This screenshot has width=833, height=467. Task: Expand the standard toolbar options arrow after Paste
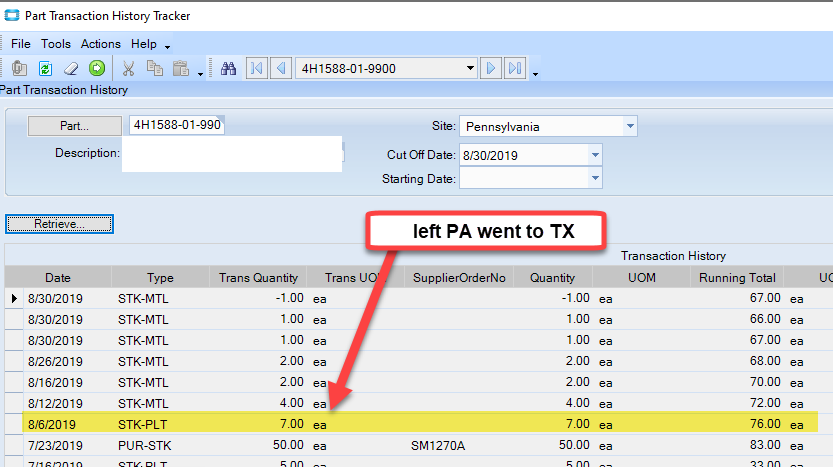200,74
